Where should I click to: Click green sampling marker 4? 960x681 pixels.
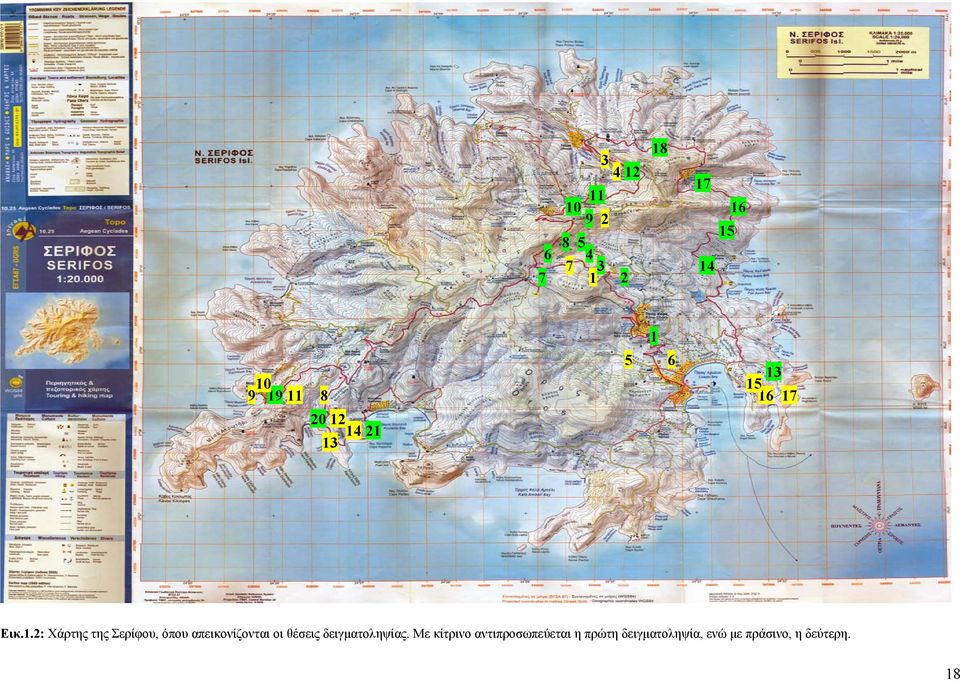pyautogui.click(x=589, y=254)
